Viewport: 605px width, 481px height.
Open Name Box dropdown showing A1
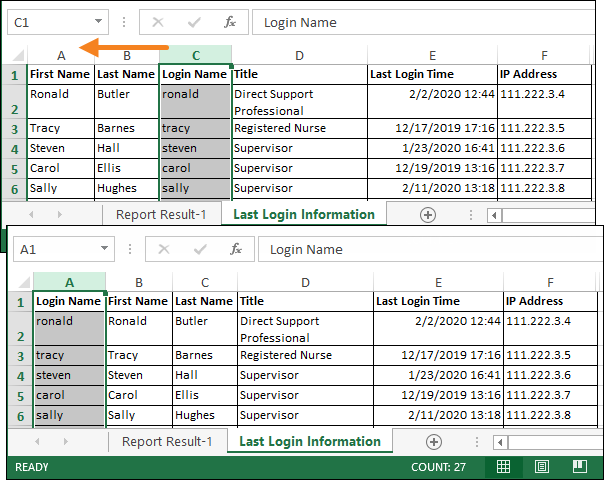(104, 248)
